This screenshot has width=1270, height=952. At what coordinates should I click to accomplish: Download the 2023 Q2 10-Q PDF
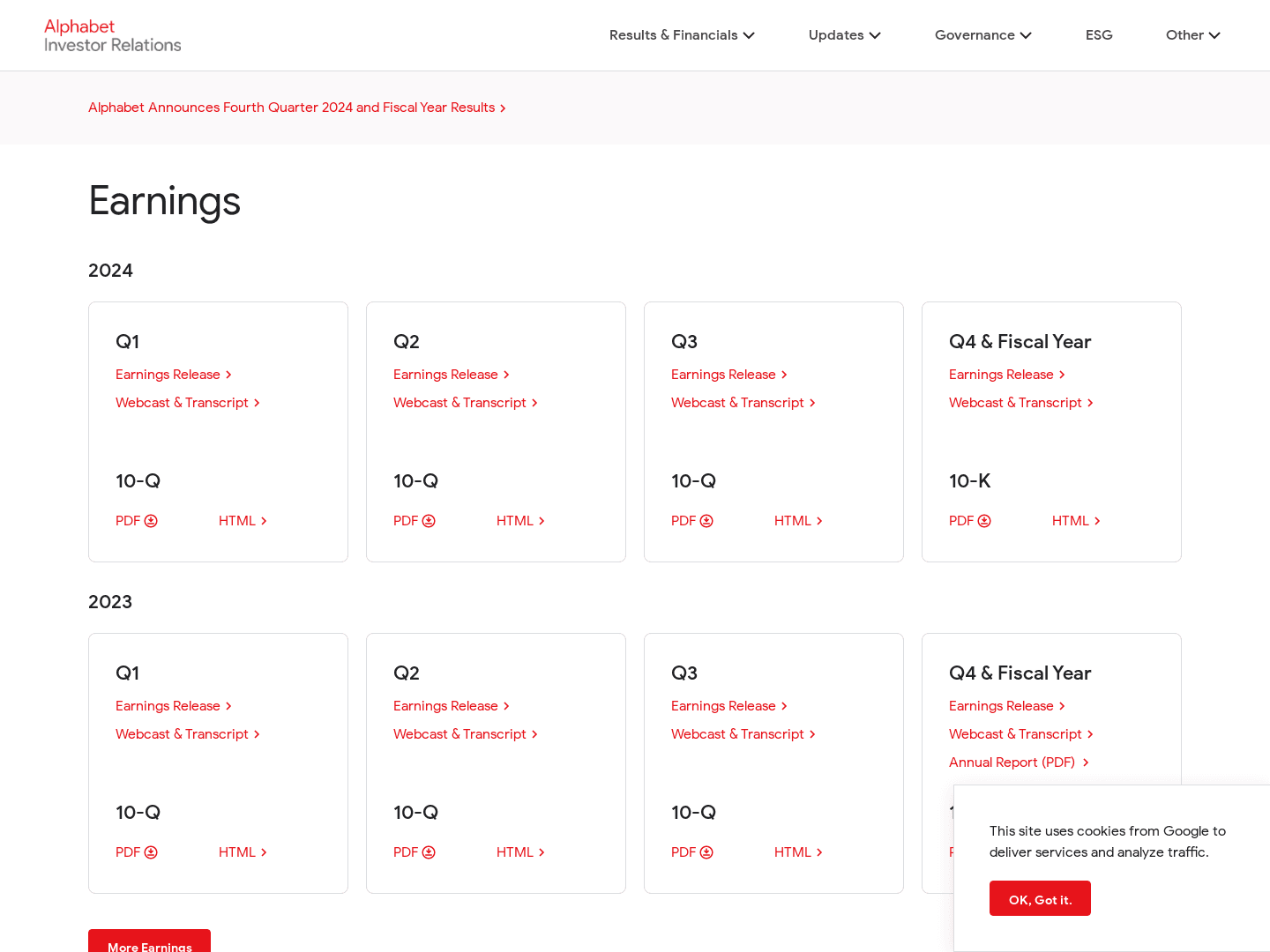coord(414,852)
